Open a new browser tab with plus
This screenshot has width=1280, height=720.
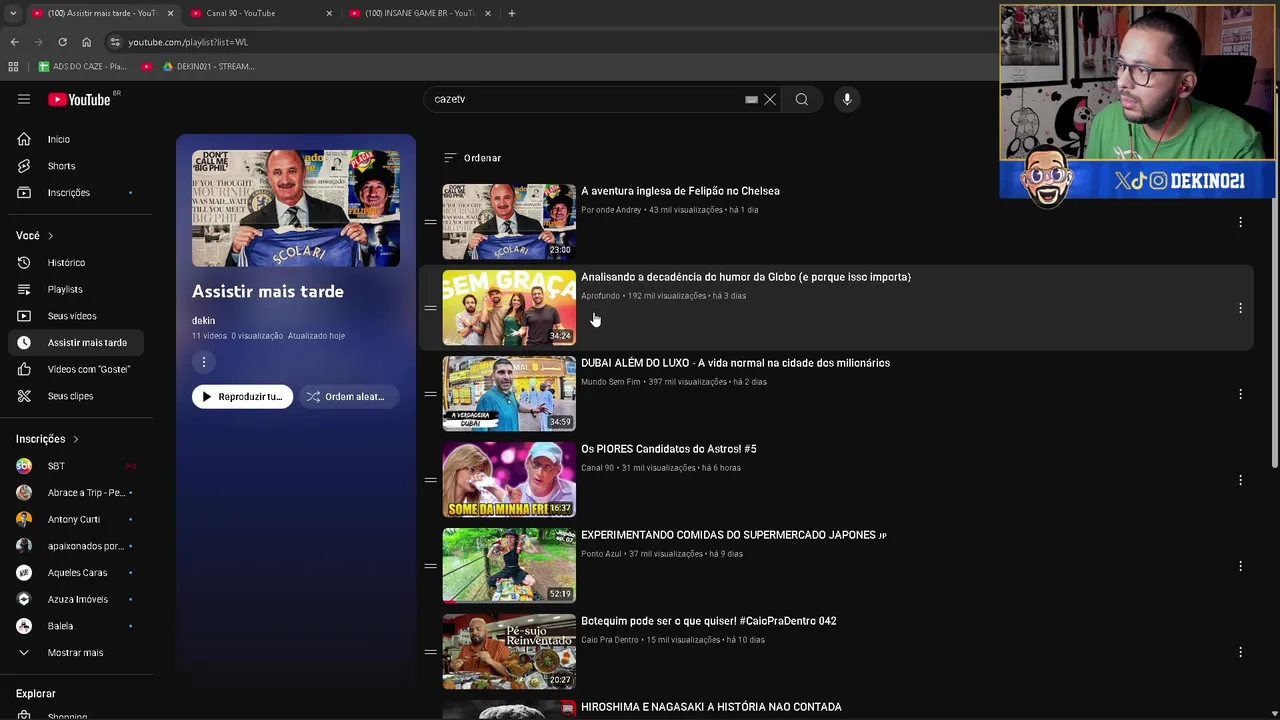click(511, 13)
